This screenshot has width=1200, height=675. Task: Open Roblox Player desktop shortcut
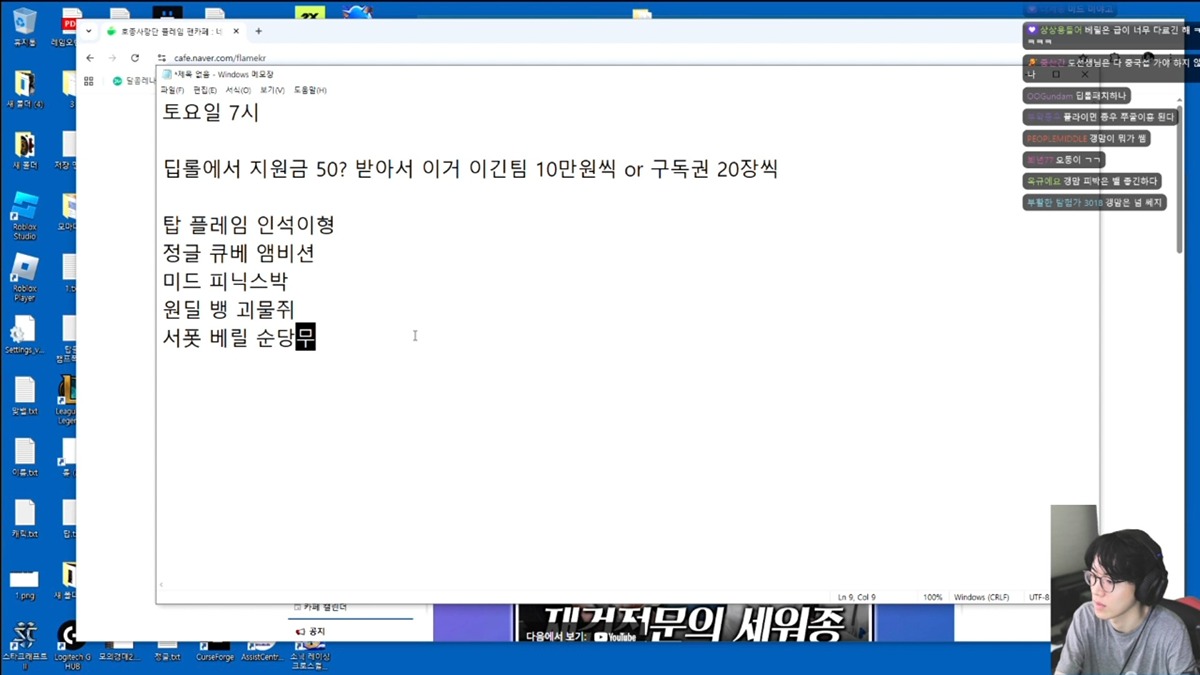[x=24, y=271]
